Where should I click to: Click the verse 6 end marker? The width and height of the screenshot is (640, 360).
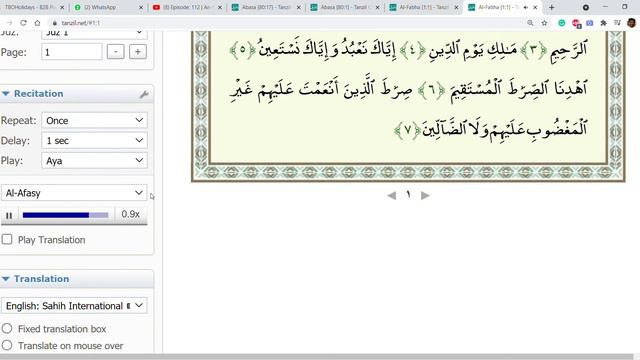click(431, 90)
